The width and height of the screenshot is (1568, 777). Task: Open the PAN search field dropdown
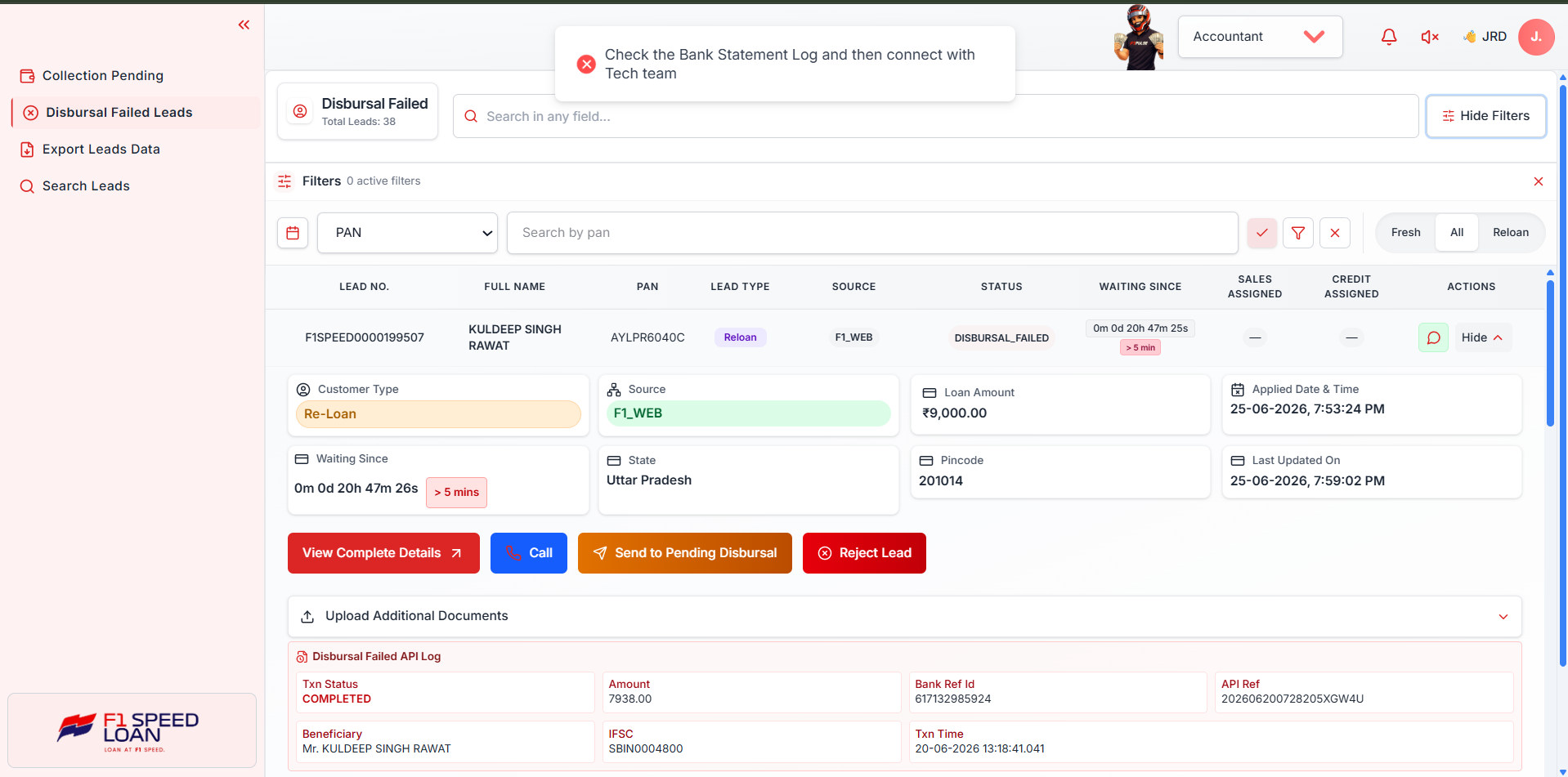click(x=407, y=233)
